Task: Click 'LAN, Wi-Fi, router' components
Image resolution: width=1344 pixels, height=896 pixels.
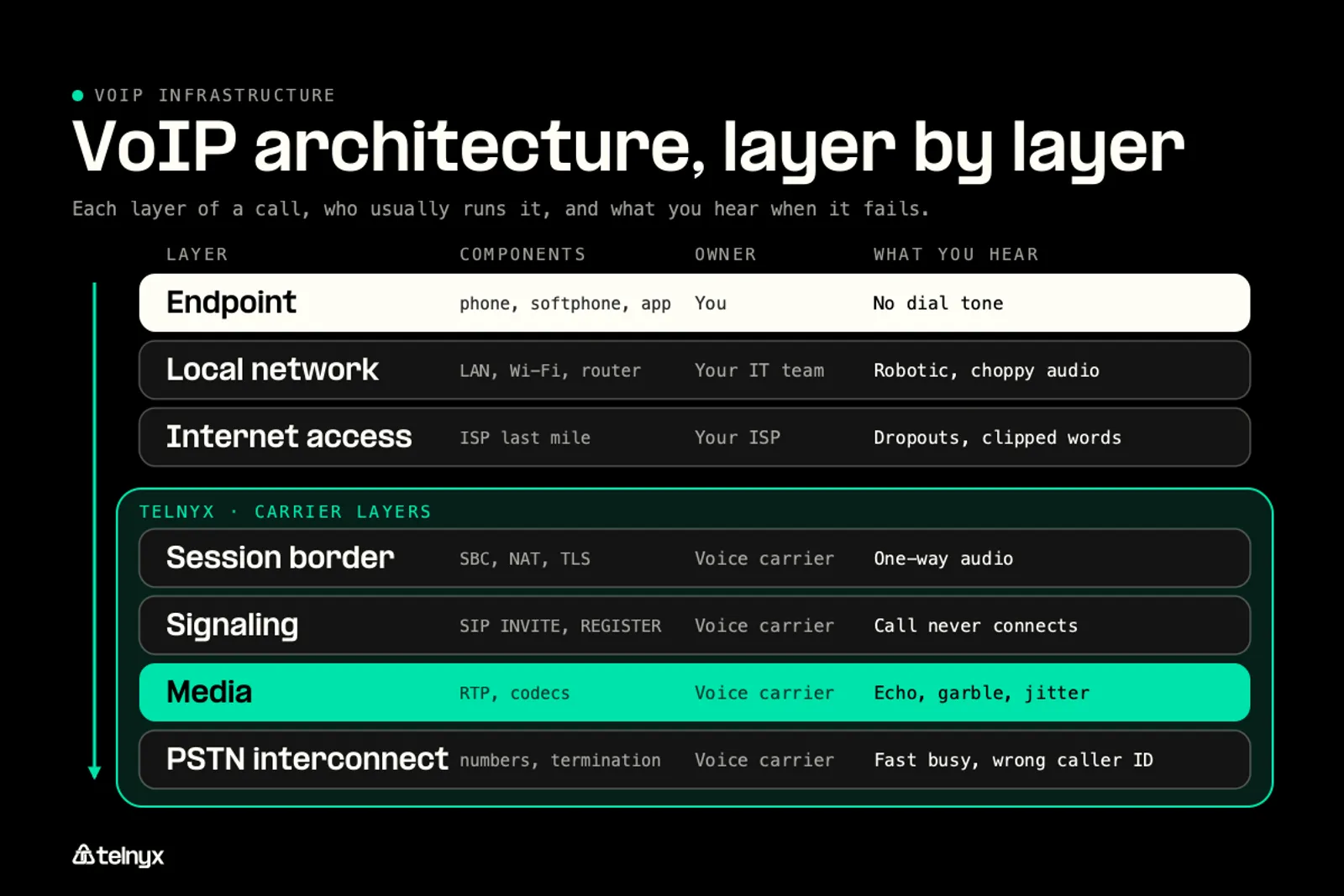Action: [x=550, y=370]
